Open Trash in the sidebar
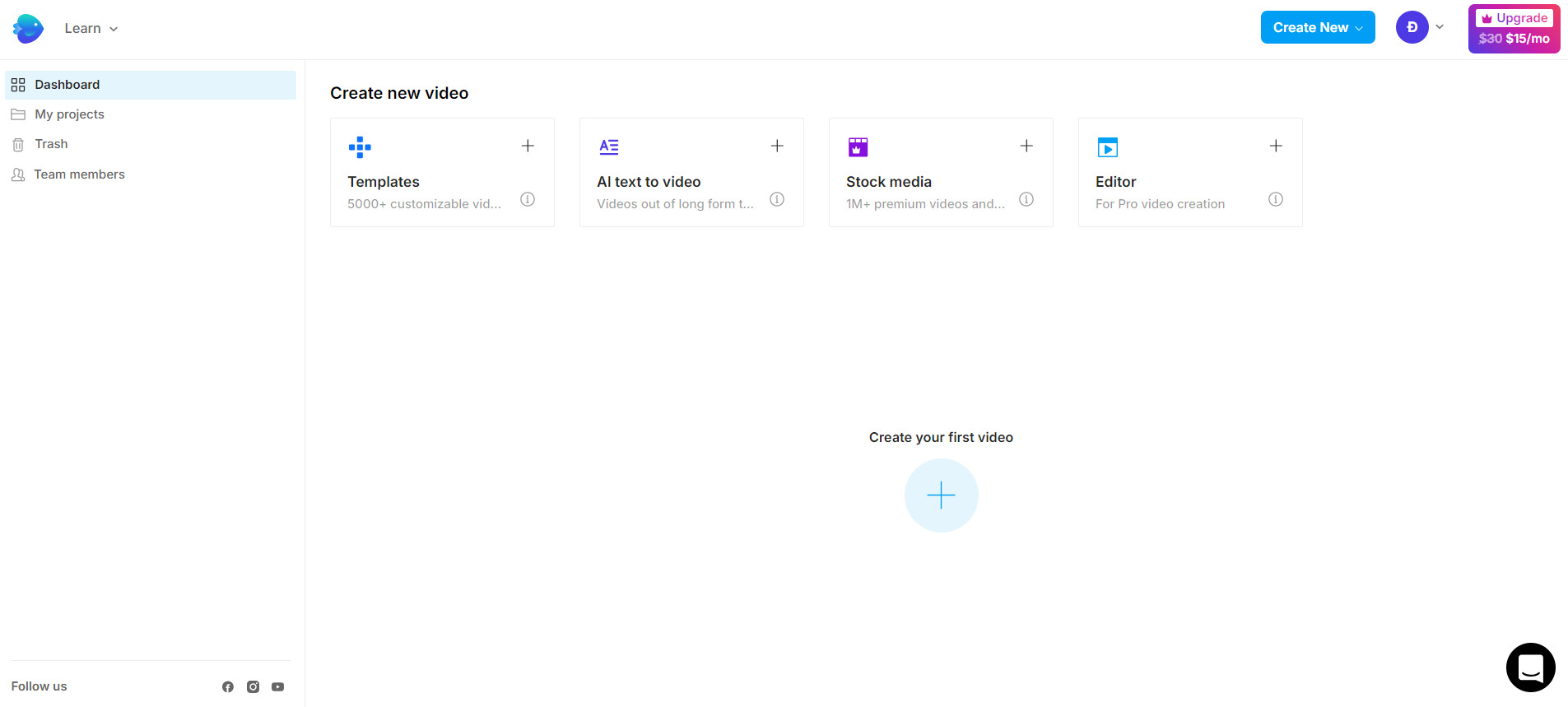1568x707 pixels. click(x=151, y=144)
